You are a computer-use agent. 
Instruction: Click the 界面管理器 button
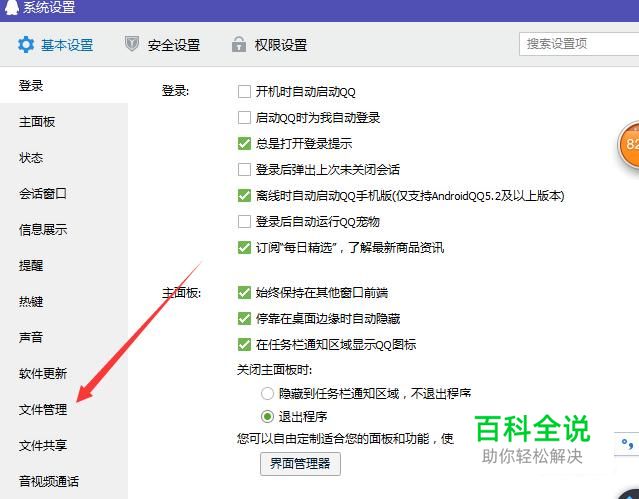tap(300, 464)
